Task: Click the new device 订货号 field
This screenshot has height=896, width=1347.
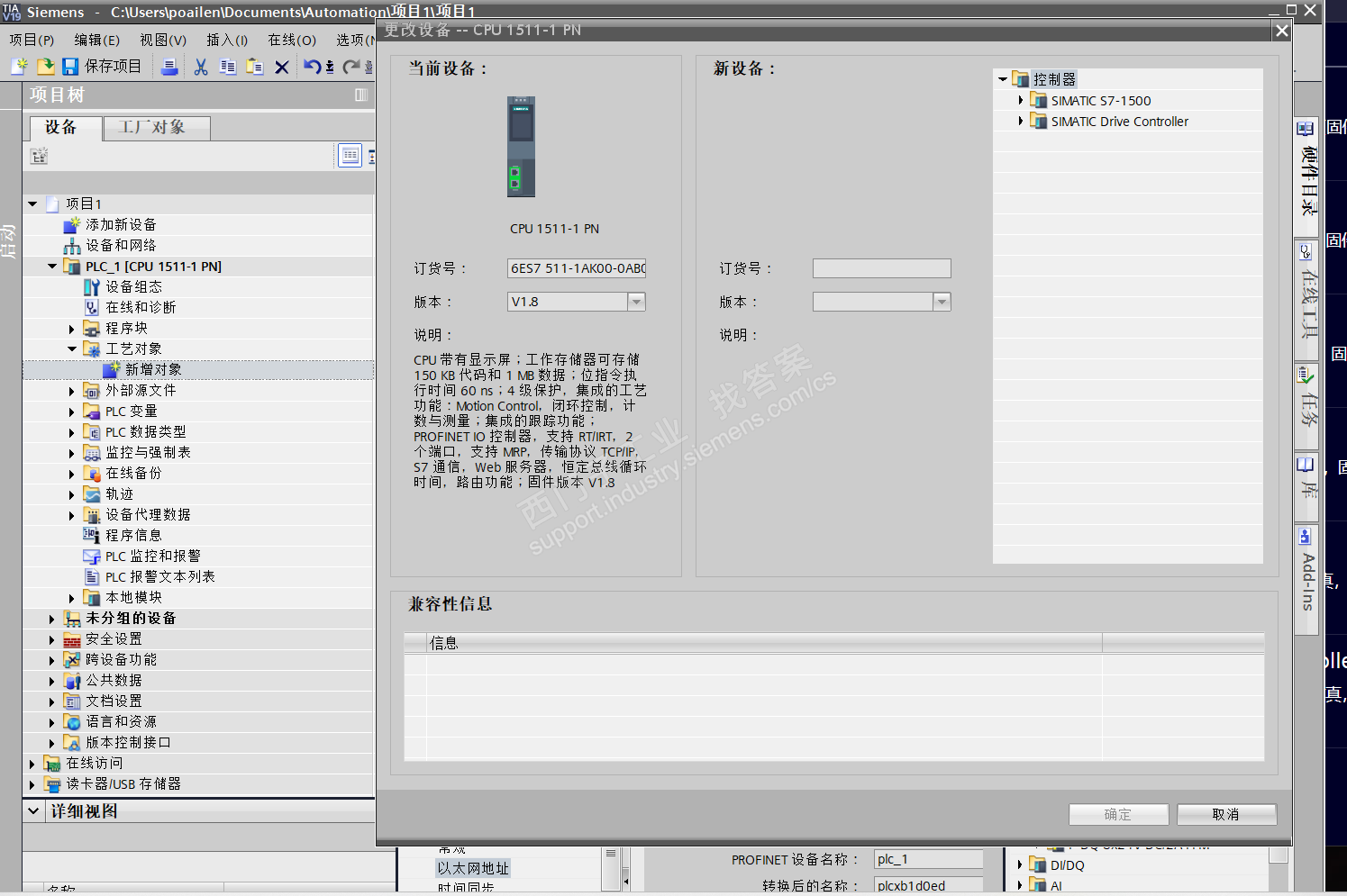Action: [881, 268]
